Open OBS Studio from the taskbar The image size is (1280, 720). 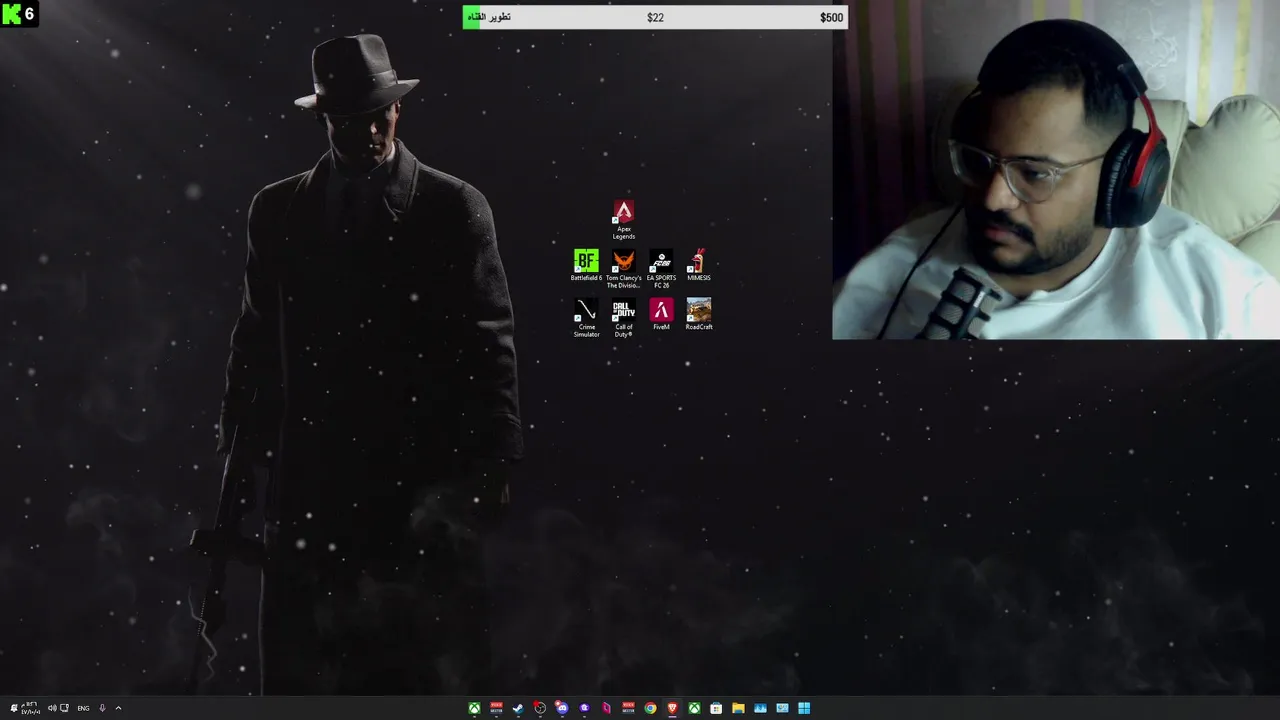click(x=540, y=708)
